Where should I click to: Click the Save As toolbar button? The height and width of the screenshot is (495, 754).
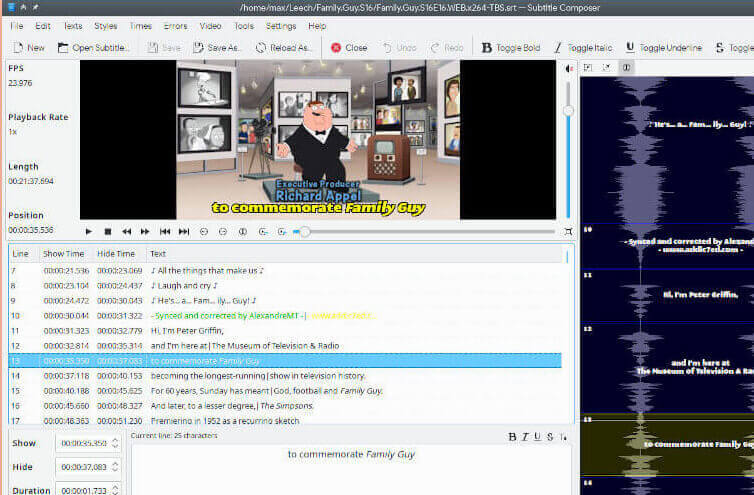coord(220,47)
